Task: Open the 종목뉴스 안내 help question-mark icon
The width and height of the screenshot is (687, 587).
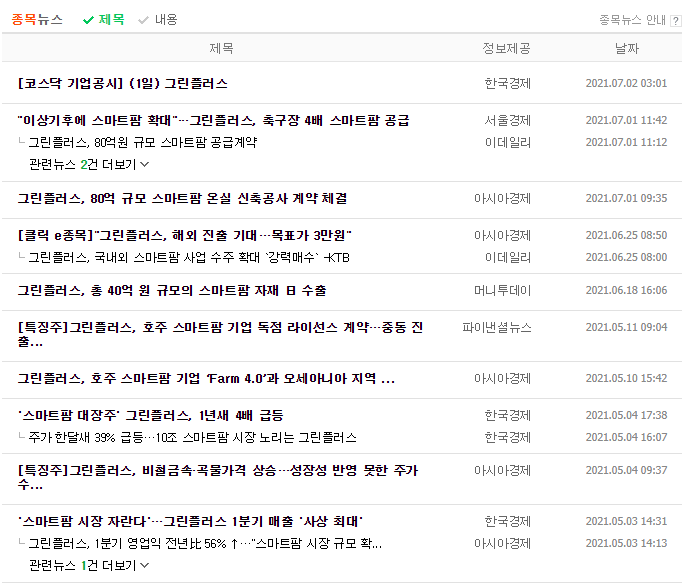Action: click(x=676, y=20)
